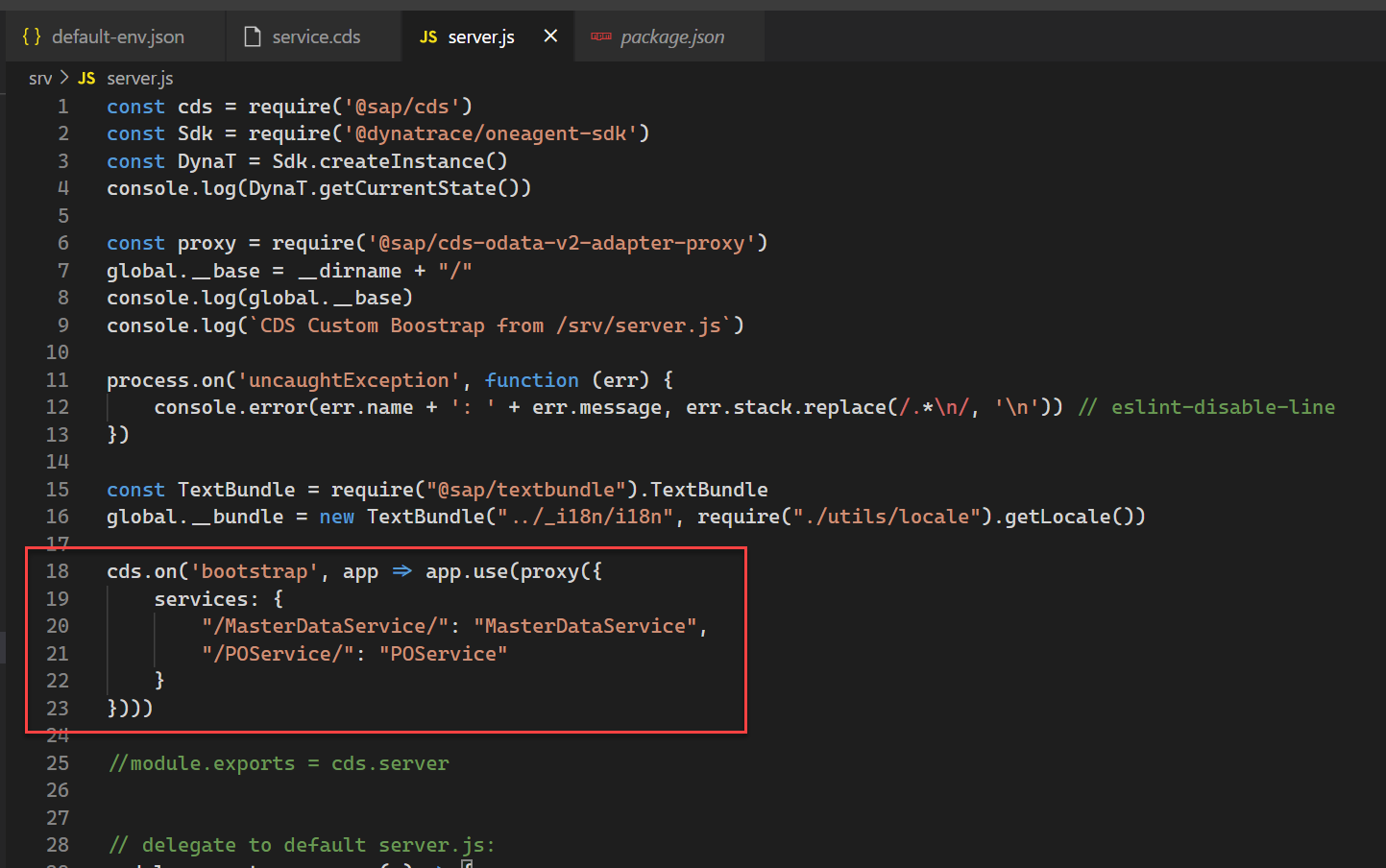Click the yellow JS icon on the server.js tab

[429, 36]
